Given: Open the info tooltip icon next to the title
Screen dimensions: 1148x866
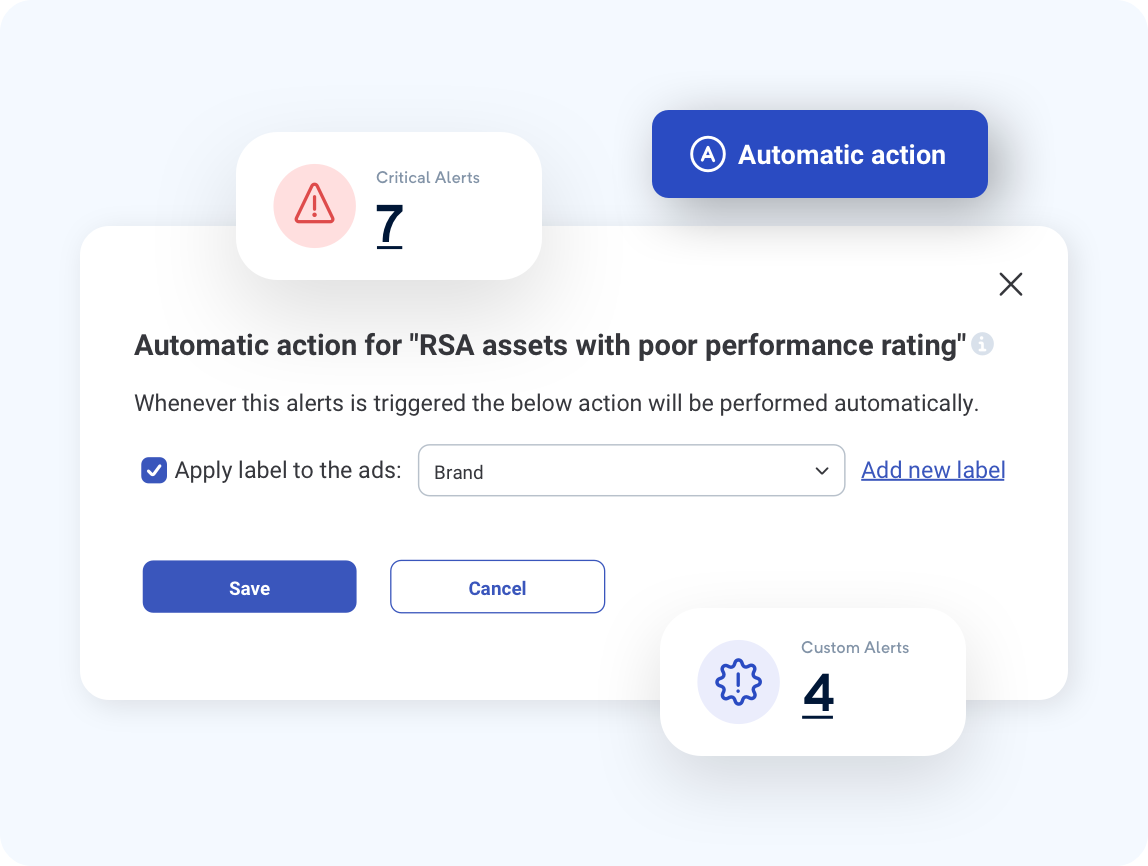Looking at the screenshot, I should pos(982,344).
